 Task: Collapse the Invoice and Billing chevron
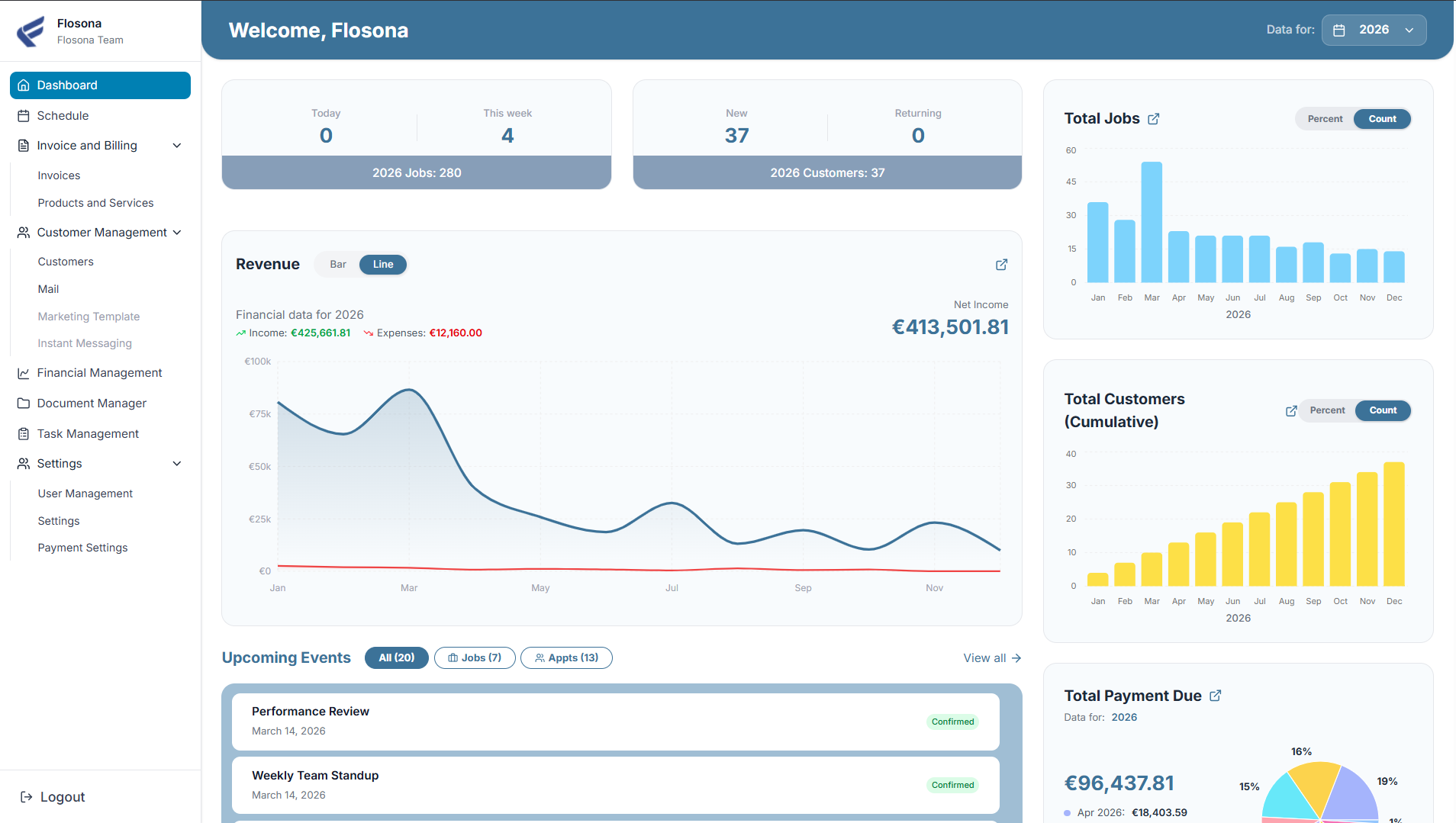pos(177,146)
